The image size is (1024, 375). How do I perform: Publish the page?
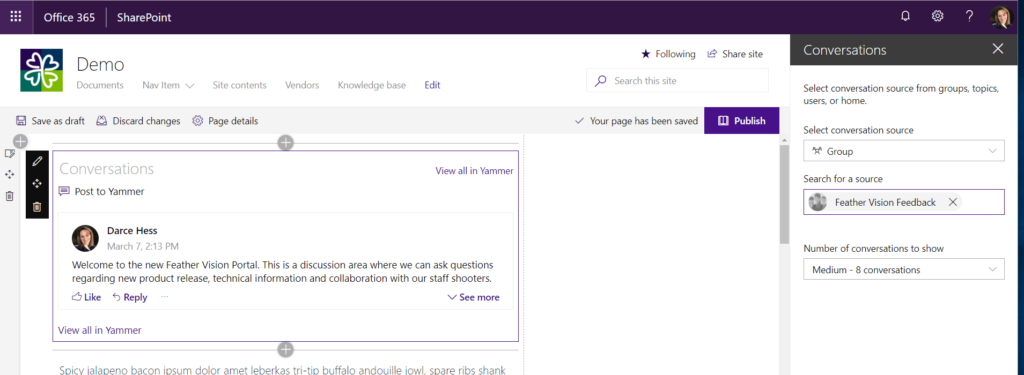741,121
